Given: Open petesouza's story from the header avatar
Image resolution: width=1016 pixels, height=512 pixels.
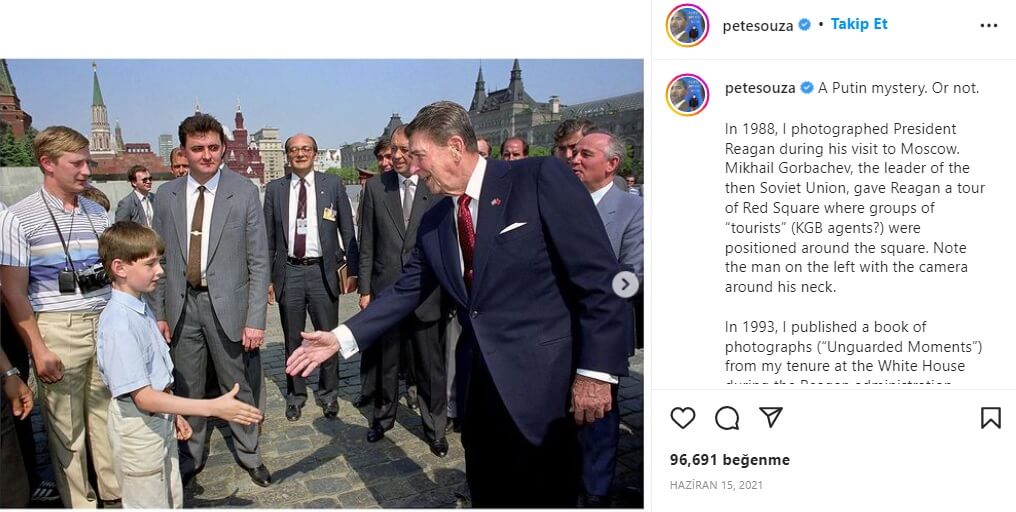Looking at the screenshot, I should tap(687, 25).
